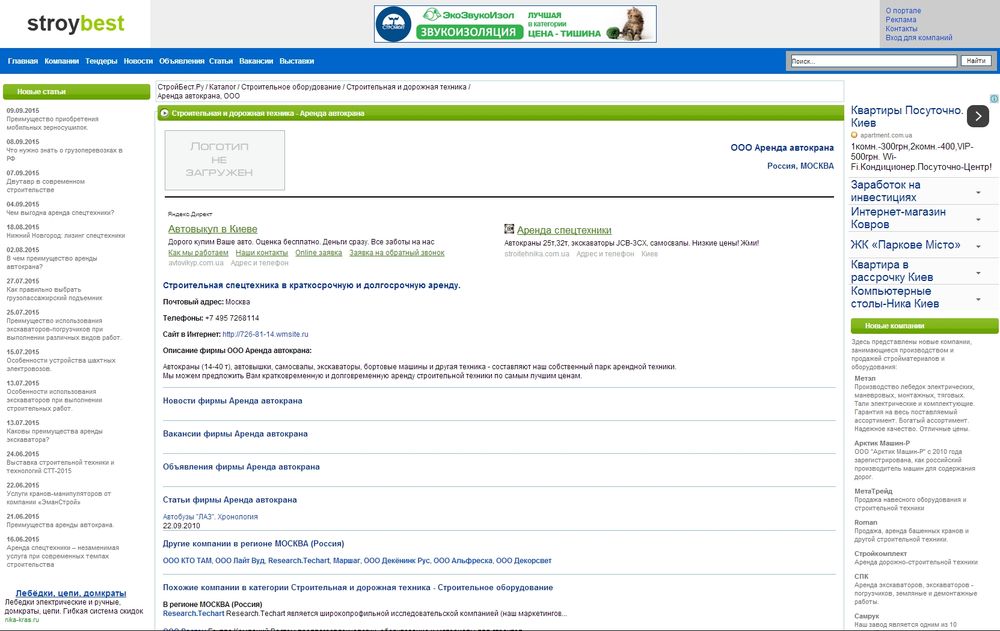Screen dimensions: 1000x631
Task: Expand the 'Компьютерные столы-Ника Киев' ad item
Action: pyautogui.click(x=978, y=299)
